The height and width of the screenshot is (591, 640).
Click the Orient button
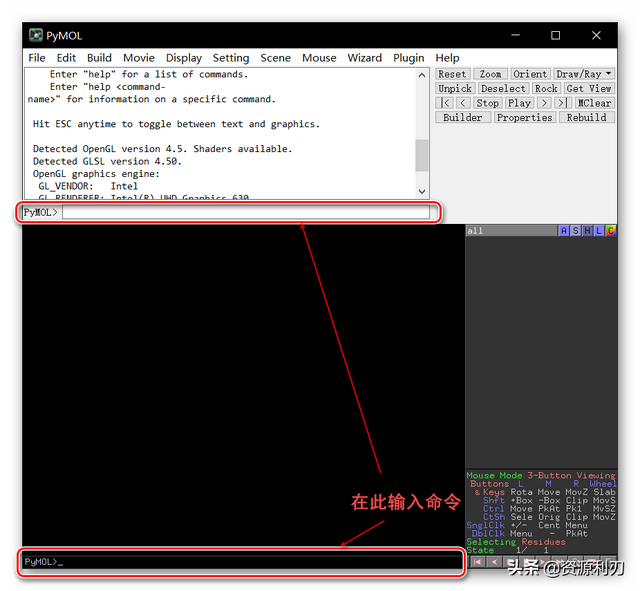530,74
